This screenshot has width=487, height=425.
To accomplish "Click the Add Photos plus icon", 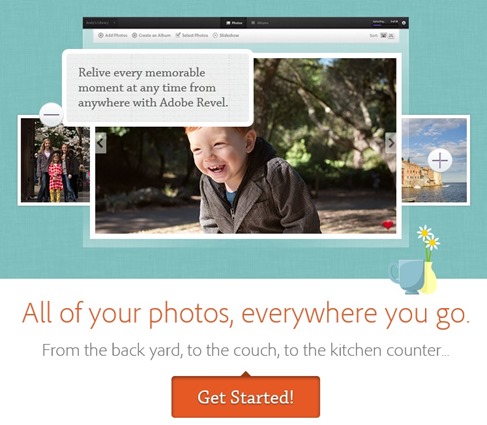I will (100, 35).
